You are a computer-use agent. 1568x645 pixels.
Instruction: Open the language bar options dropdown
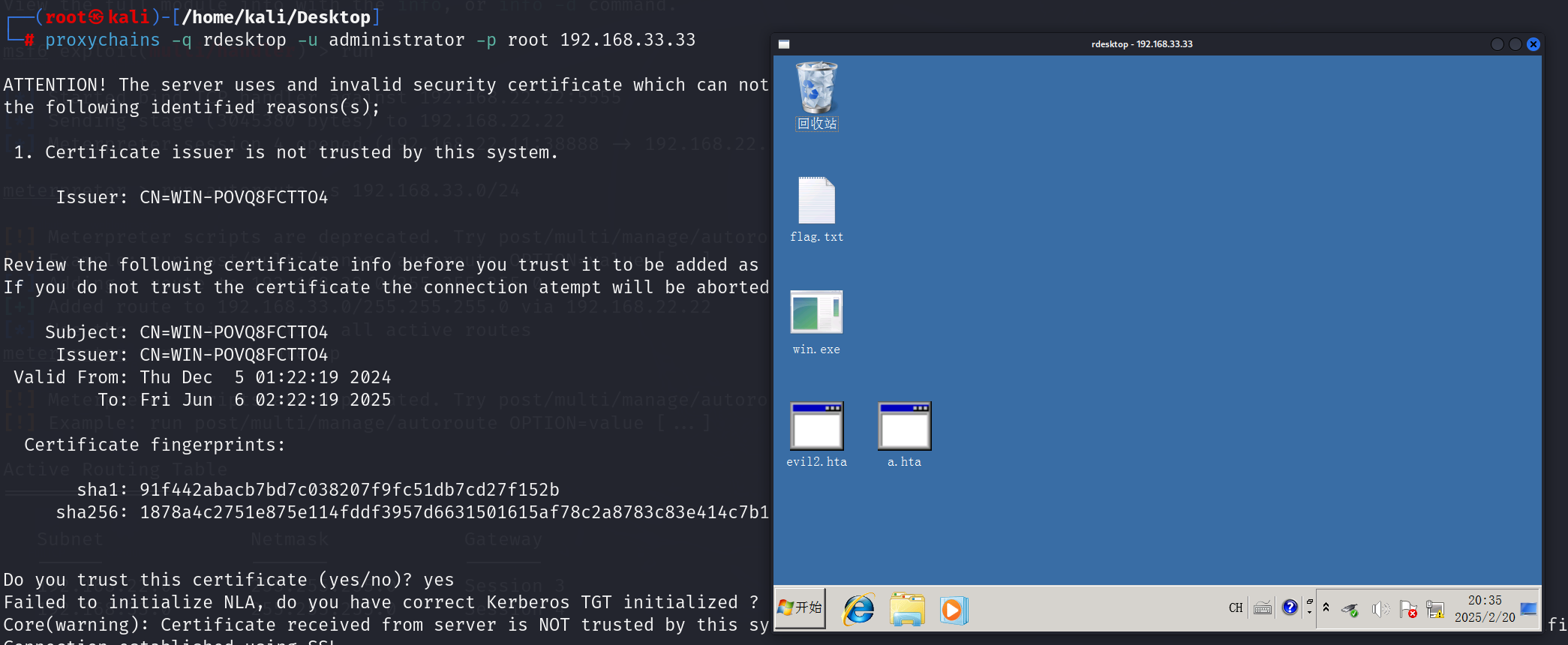tap(1310, 612)
